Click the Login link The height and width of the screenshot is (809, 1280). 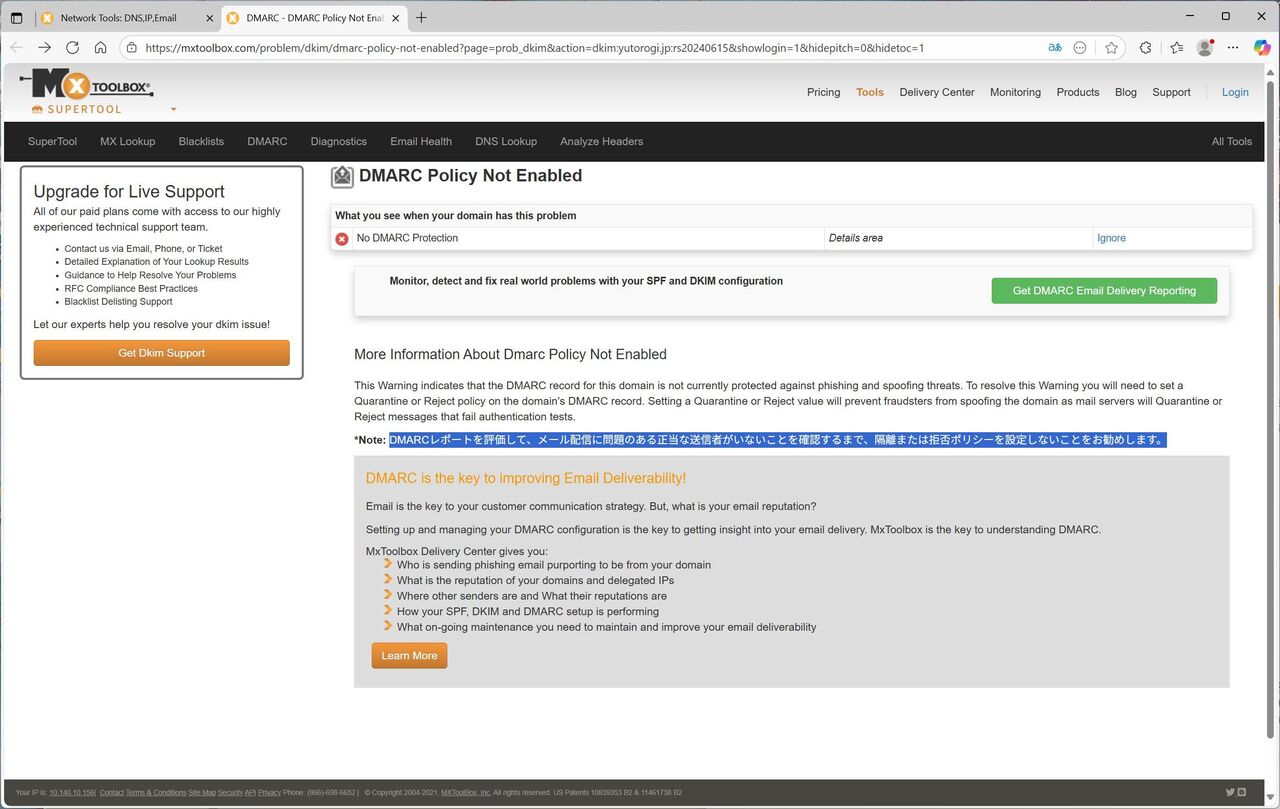click(1235, 92)
